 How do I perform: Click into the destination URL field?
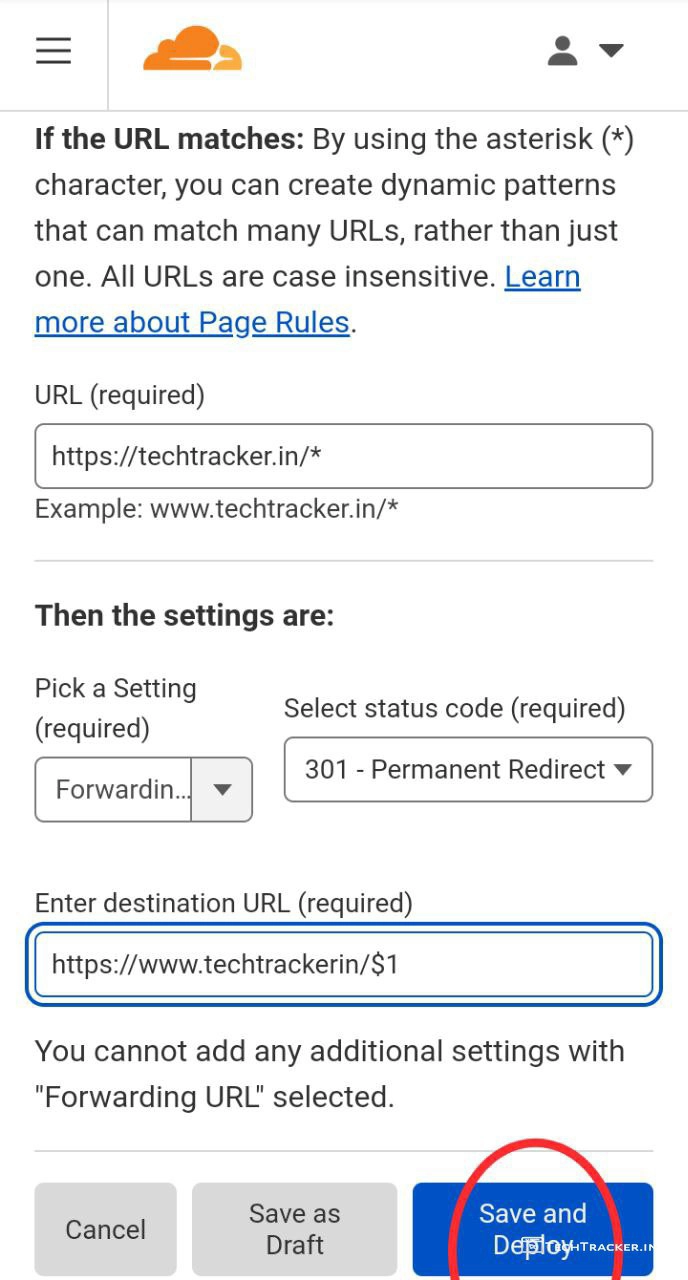point(343,964)
